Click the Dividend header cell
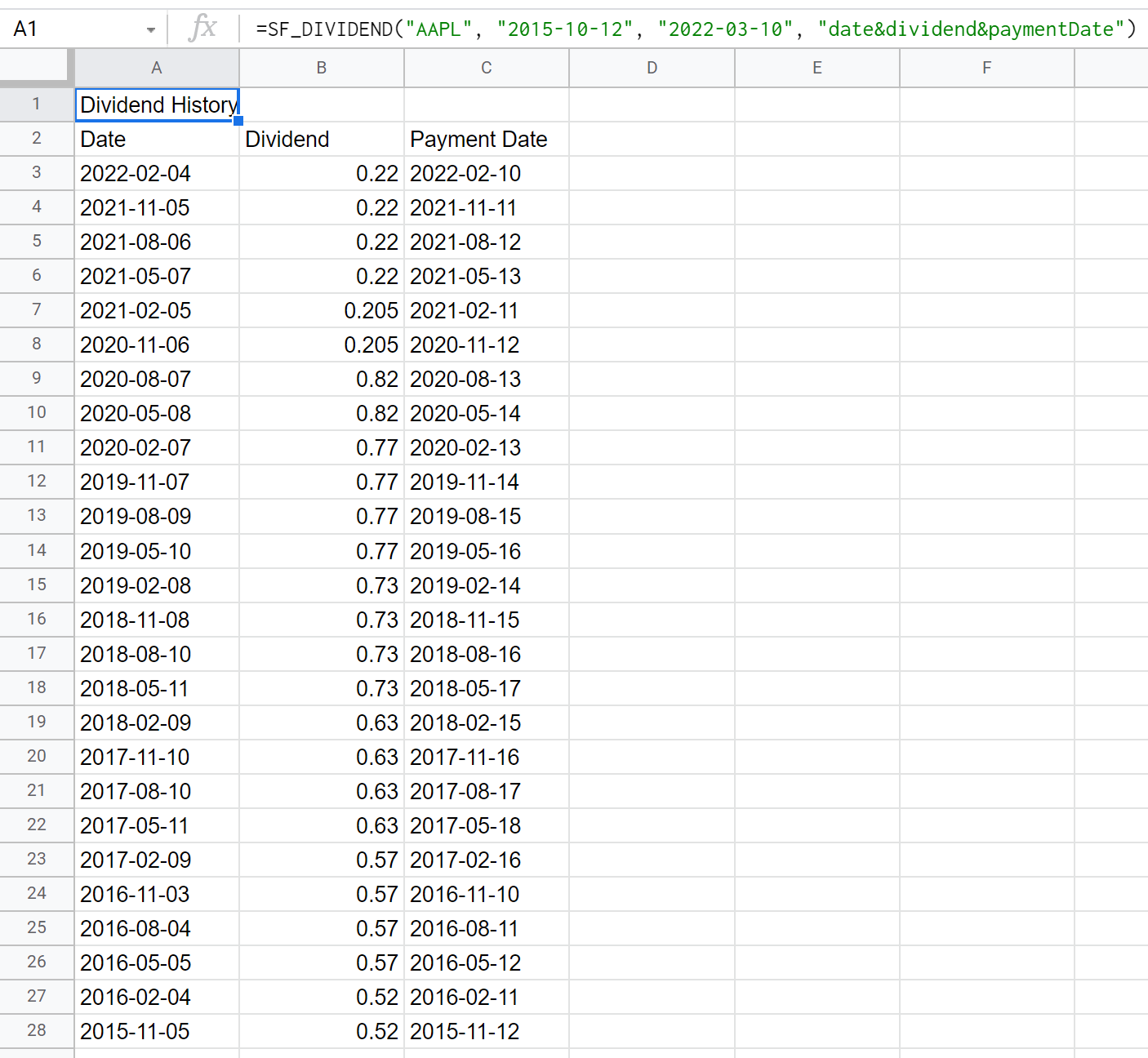 [x=322, y=139]
